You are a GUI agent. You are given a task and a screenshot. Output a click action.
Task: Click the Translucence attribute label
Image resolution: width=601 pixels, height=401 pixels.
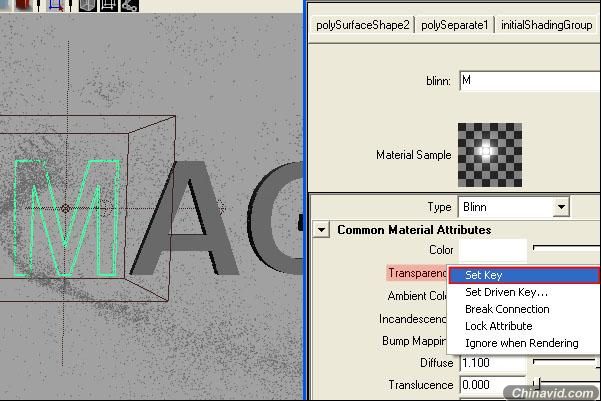(x=421, y=385)
